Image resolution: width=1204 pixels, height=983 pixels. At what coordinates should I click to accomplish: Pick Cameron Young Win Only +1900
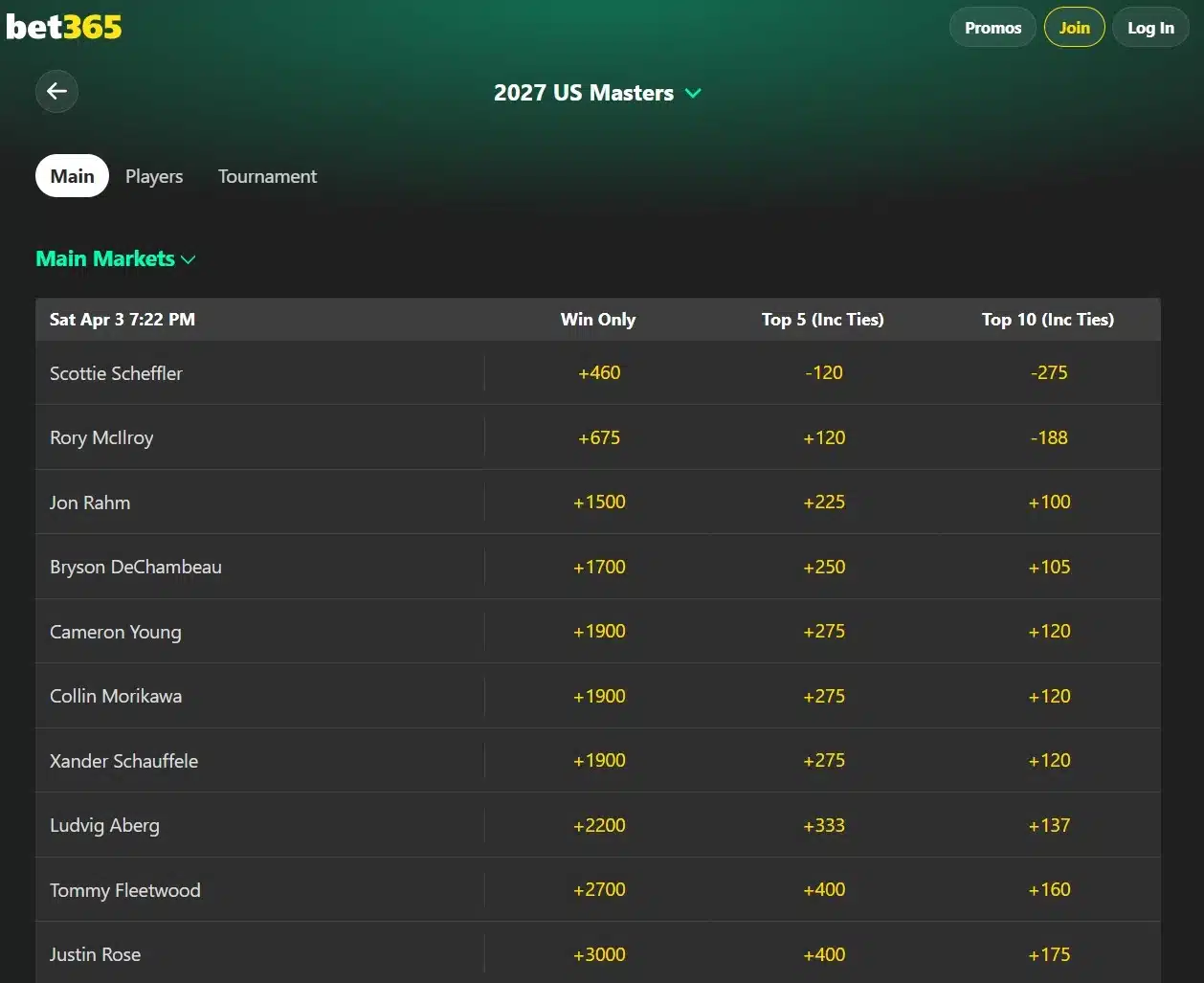(599, 631)
